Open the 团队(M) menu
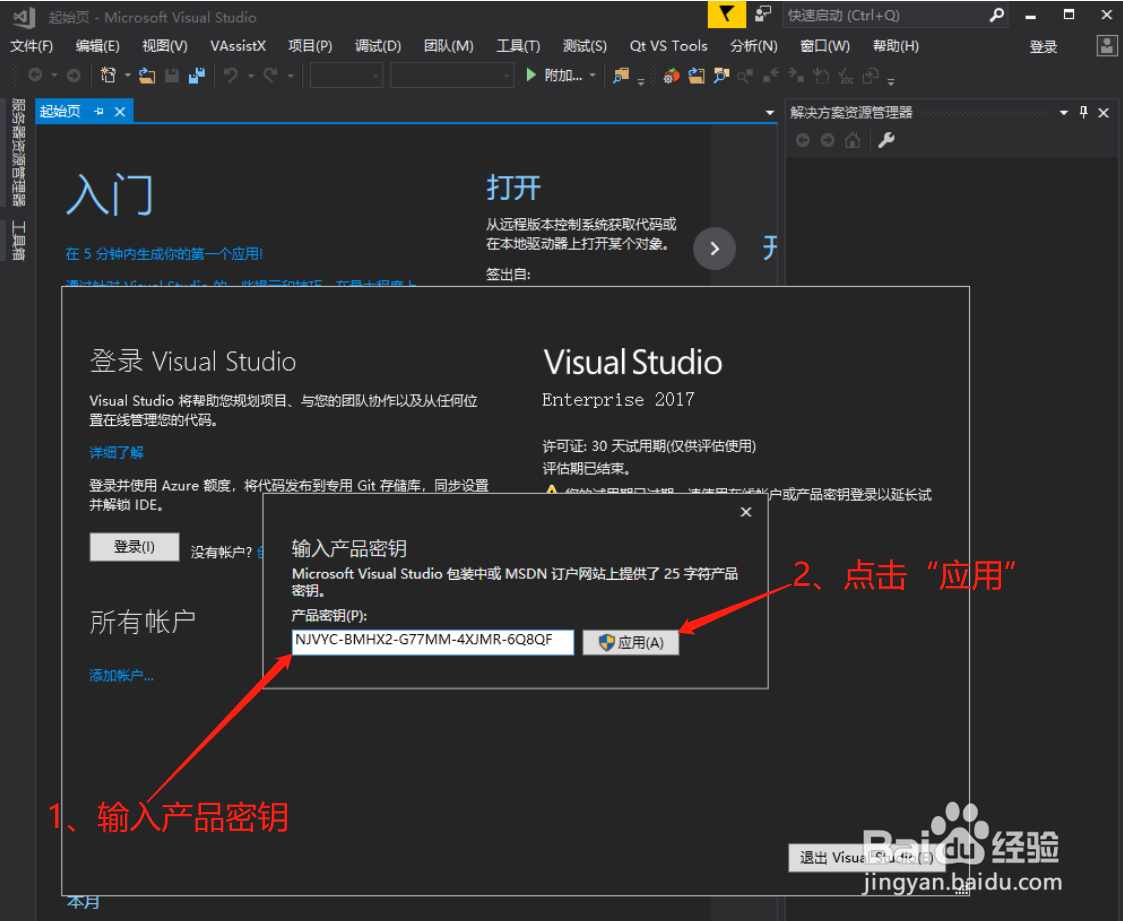 [448, 47]
